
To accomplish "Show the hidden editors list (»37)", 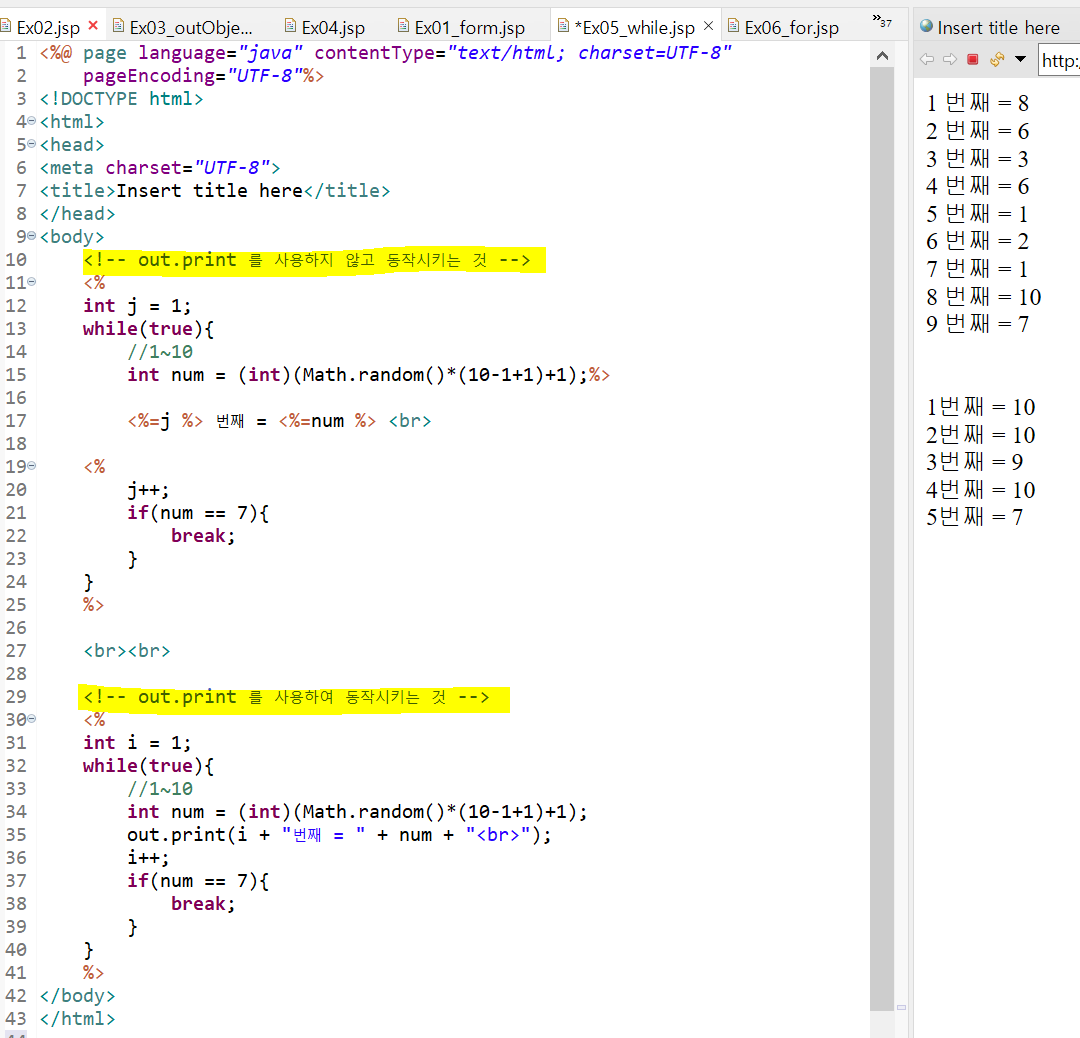I will coord(882,21).
